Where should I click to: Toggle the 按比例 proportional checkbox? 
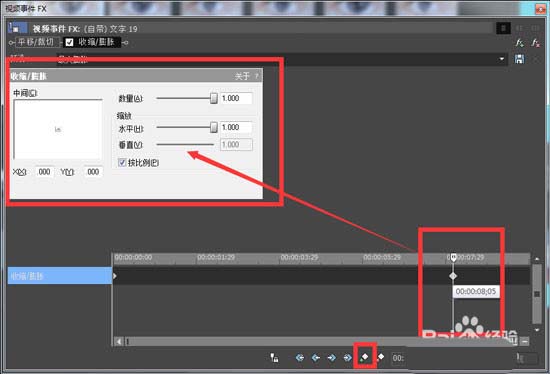click(122, 162)
